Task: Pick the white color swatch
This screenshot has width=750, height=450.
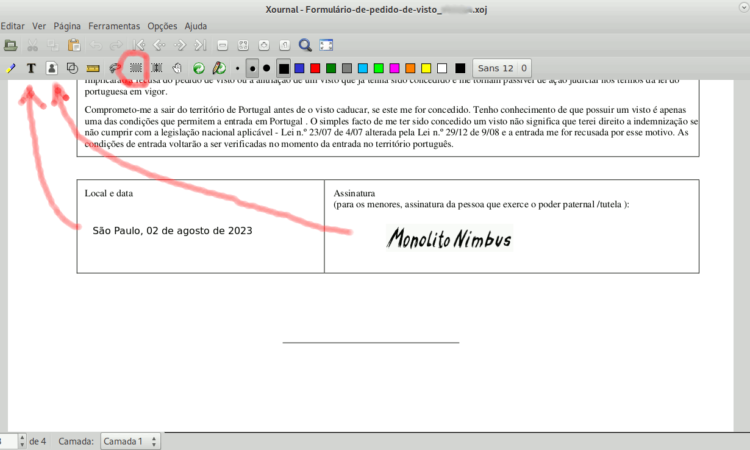Action: click(442, 68)
